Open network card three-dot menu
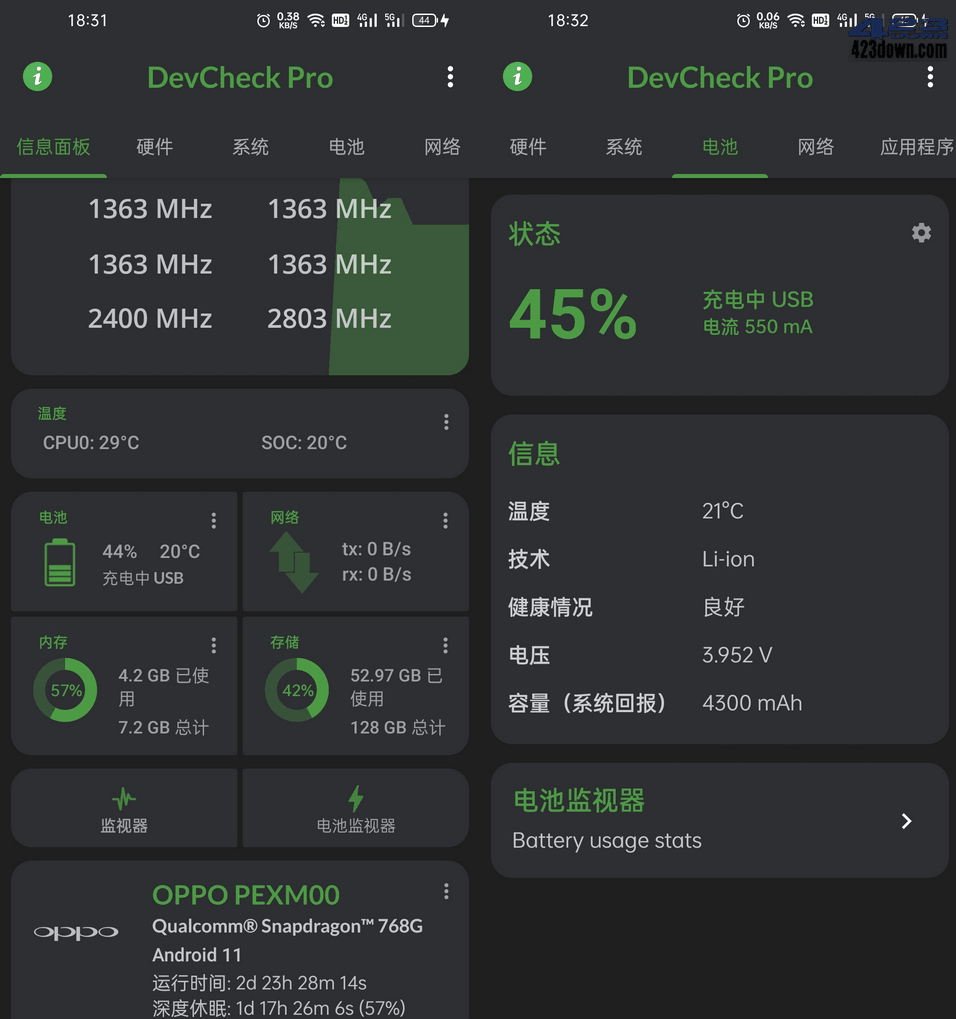 click(x=445, y=520)
